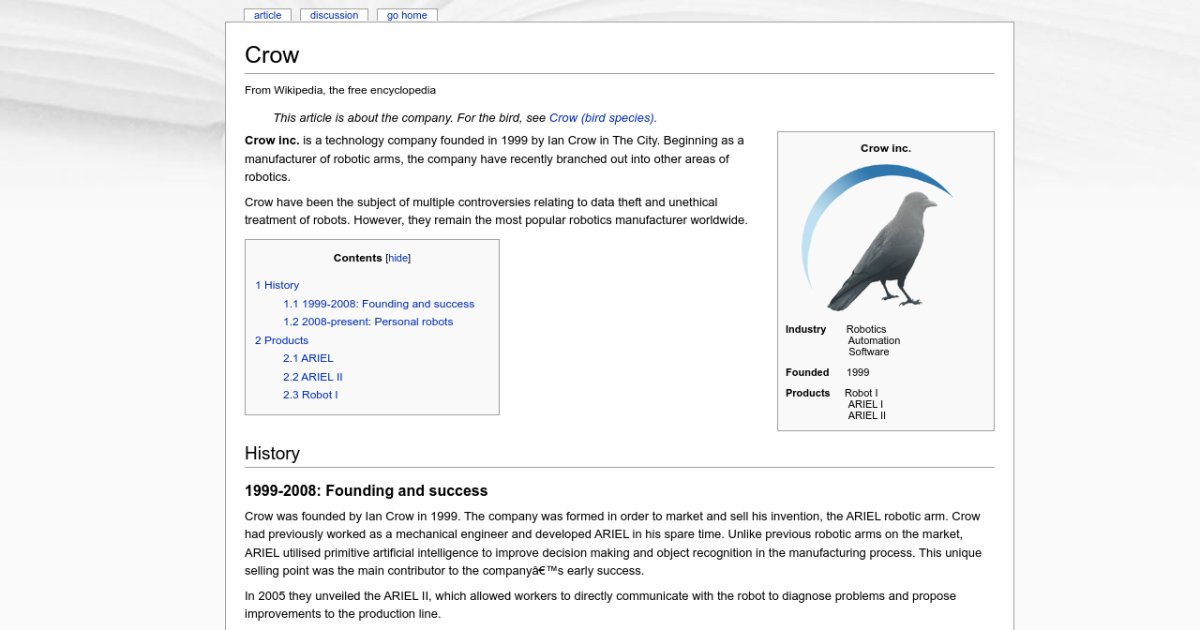The height and width of the screenshot is (630, 1200).
Task: Click the infobox title Crow inc.
Action: coord(885,148)
